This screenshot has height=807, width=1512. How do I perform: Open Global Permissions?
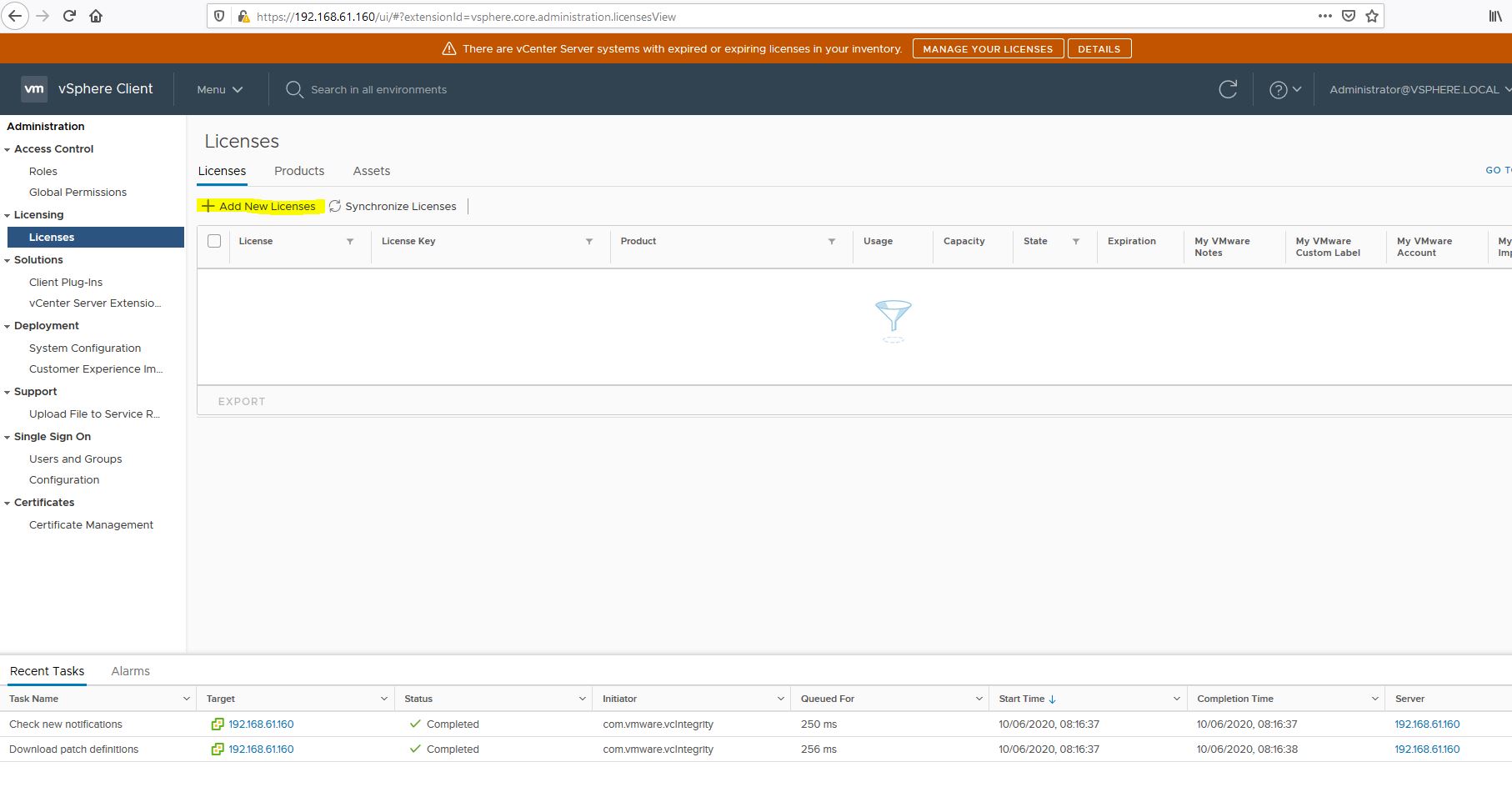click(78, 192)
